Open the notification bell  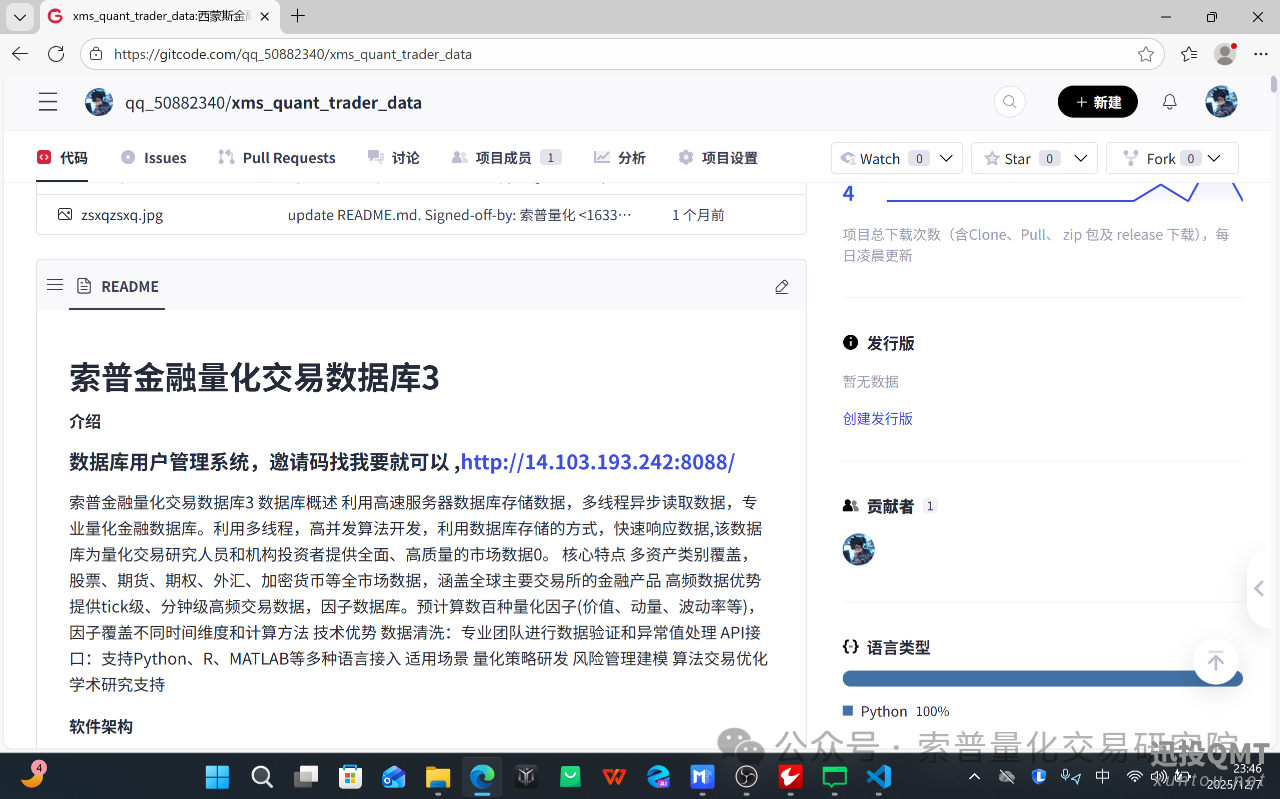pos(1168,101)
